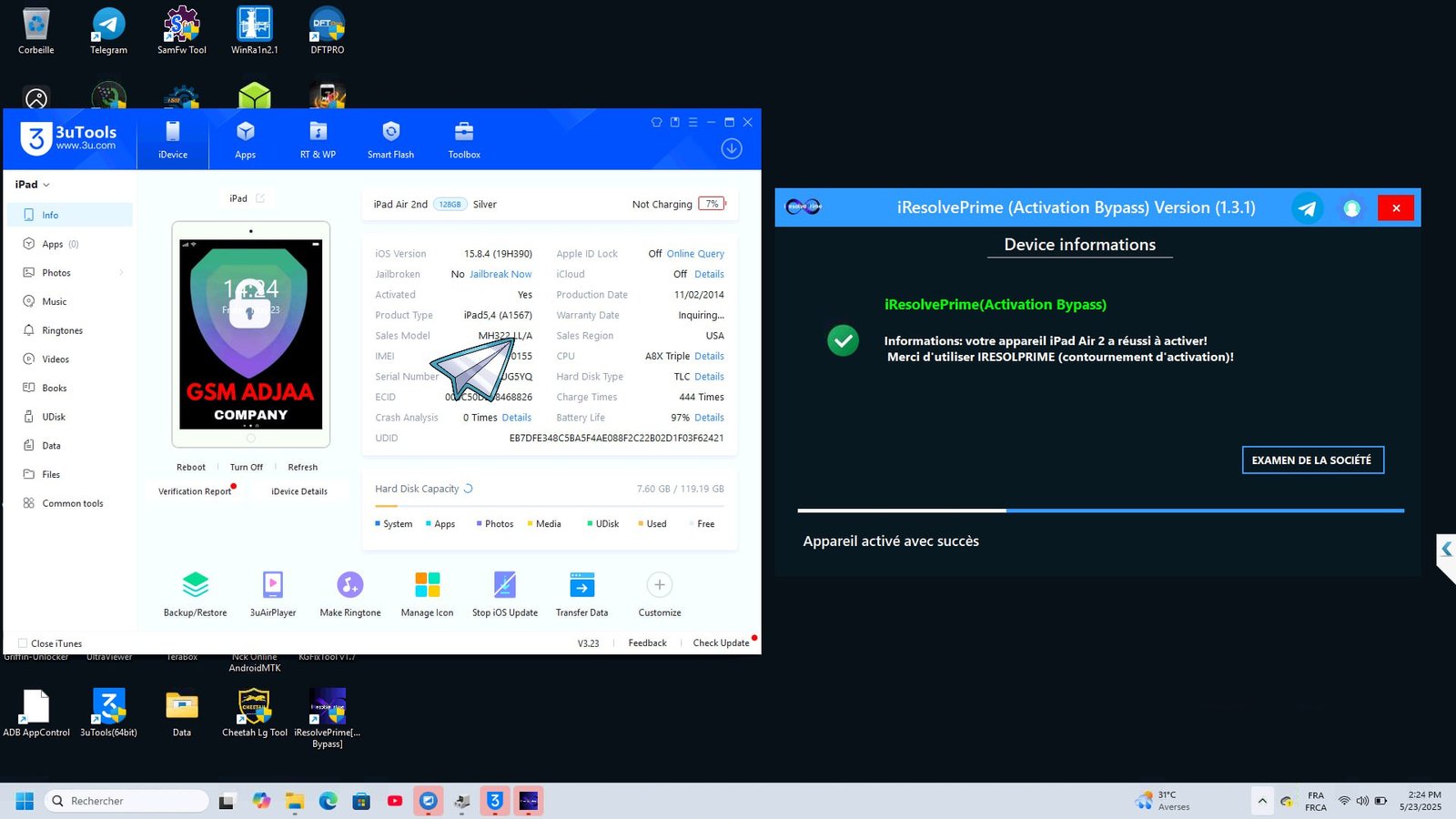Image resolution: width=1456 pixels, height=819 pixels.
Task: Open the Make Ringtone tool
Action: pyautogui.click(x=350, y=594)
